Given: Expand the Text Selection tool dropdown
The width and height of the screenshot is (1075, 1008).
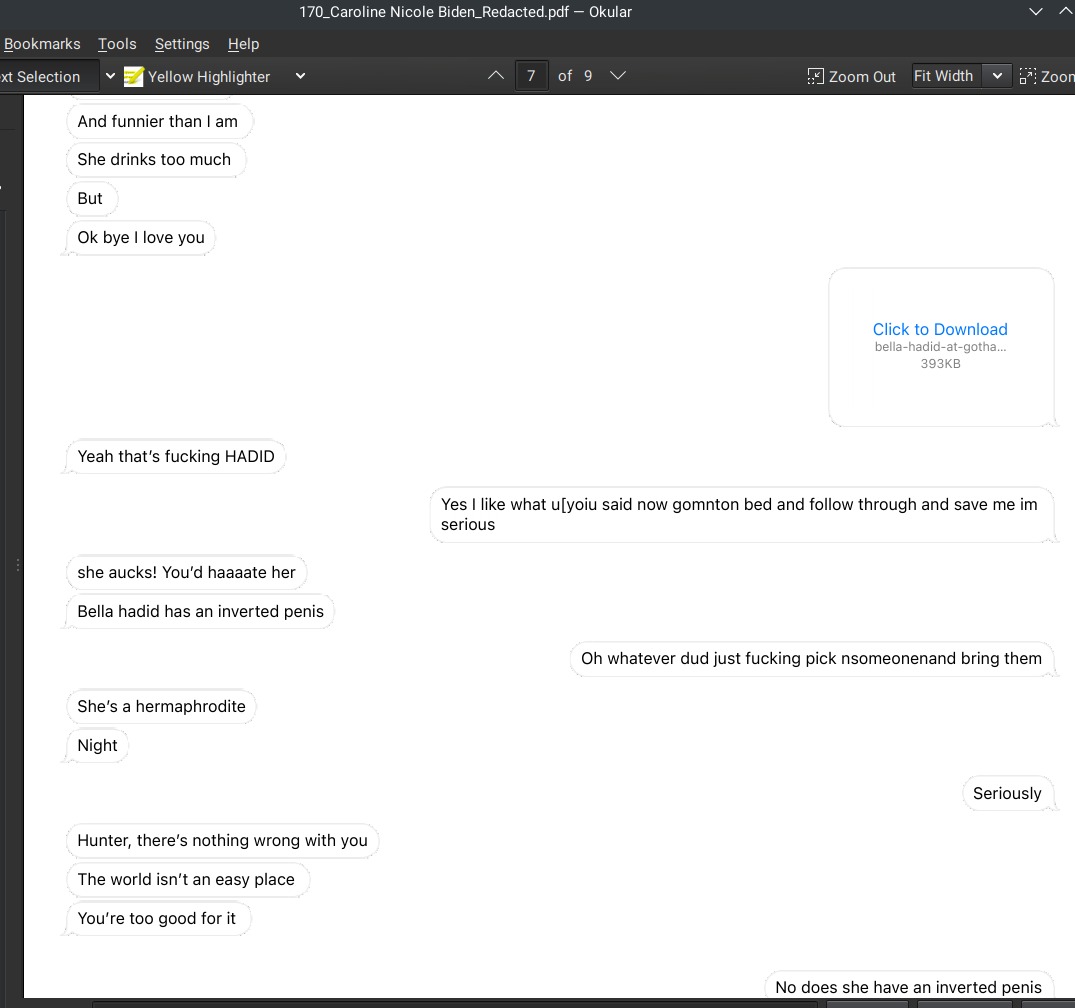Looking at the screenshot, I should click(110, 76).
